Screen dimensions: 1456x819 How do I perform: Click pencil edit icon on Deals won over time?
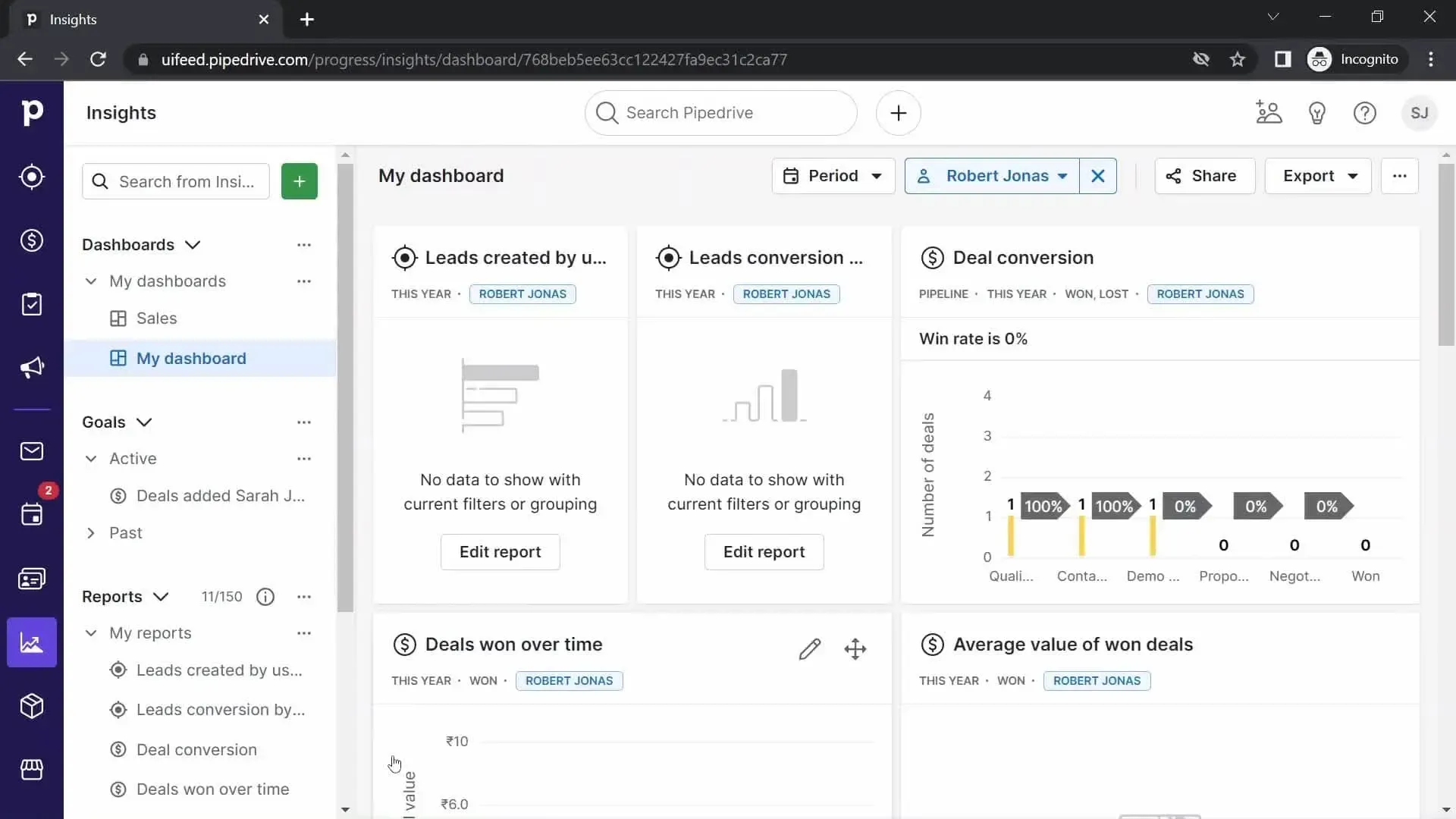(x=809, y=649)
